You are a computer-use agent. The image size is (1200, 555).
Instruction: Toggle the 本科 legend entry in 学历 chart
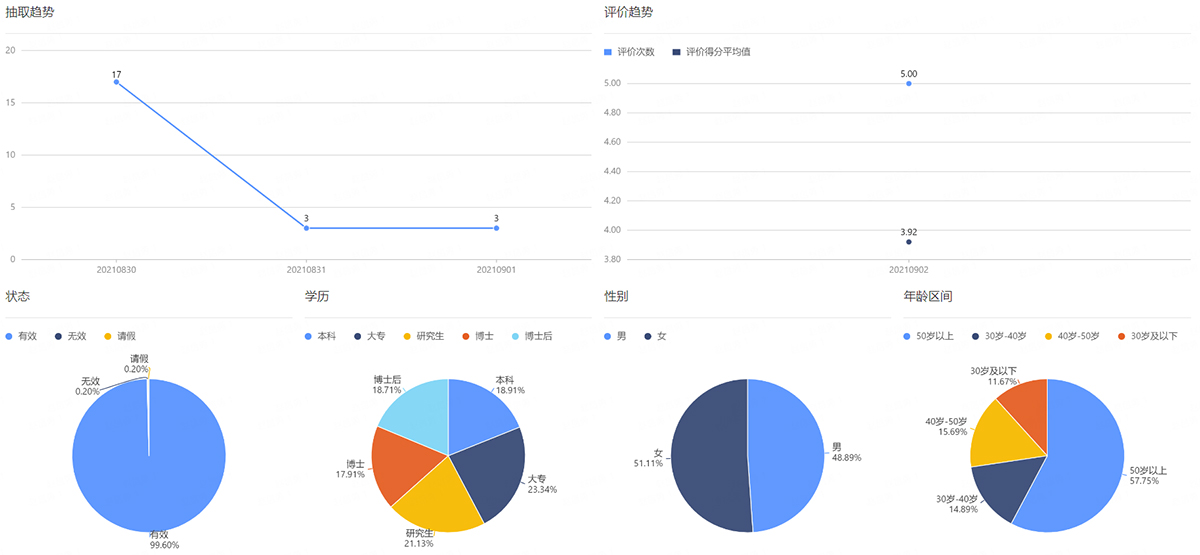point(321,336)
